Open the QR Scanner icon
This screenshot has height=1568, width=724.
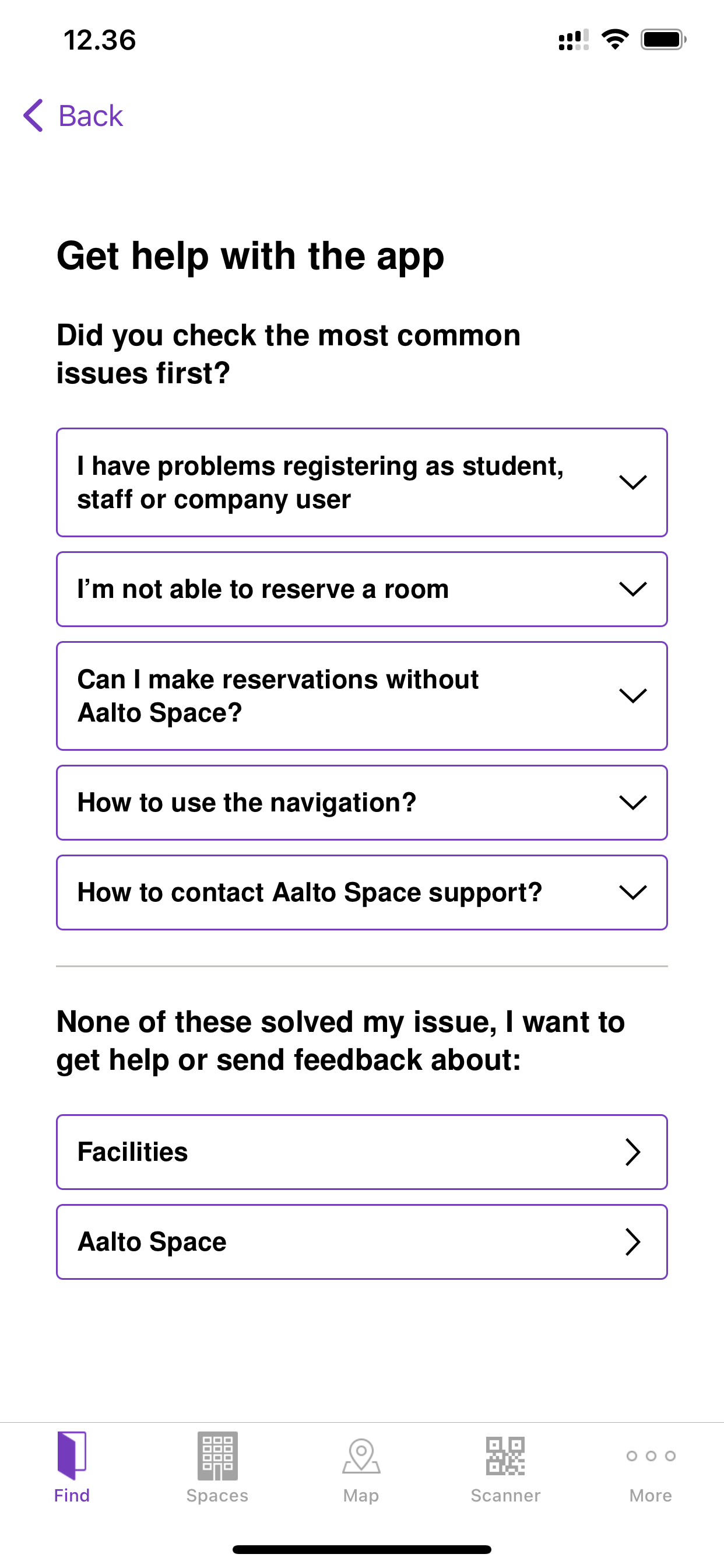click(x=505, y=1455)
